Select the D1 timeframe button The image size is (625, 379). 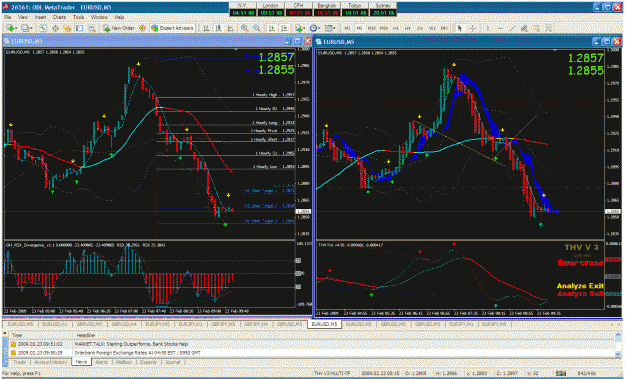click(420, 28)
